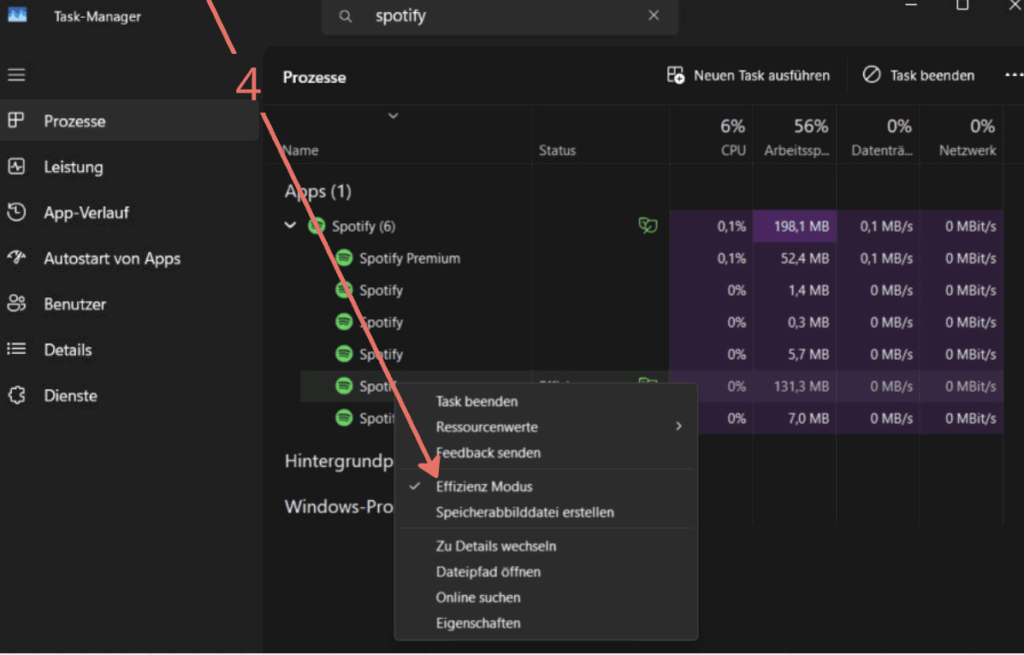The width and height of the screenshot is (1024, 655).
Task: Click the 198,1 MB memory cell
Action: [x=795, y=226]
